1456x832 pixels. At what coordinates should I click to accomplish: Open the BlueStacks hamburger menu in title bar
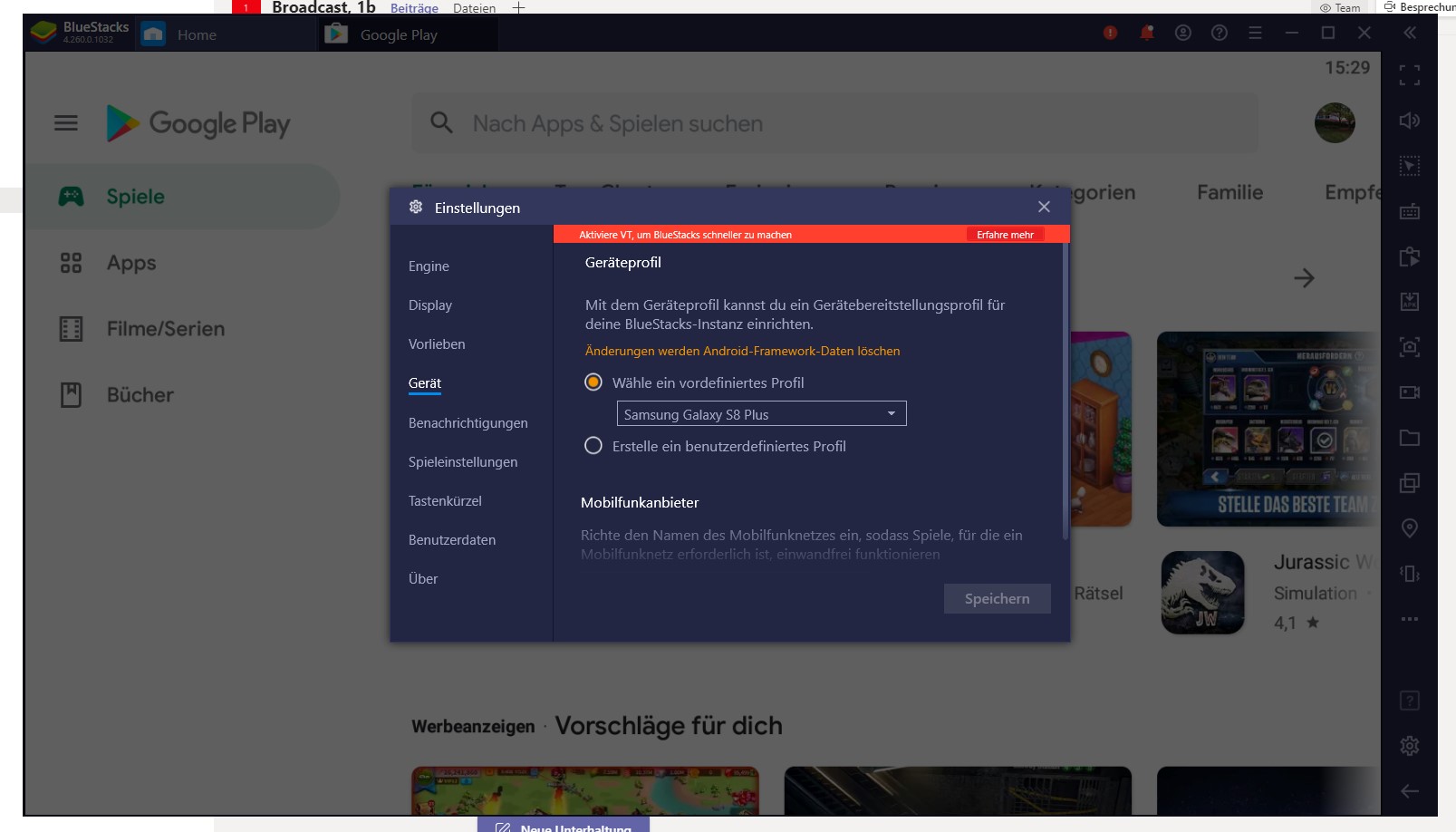coord(1255,34)
